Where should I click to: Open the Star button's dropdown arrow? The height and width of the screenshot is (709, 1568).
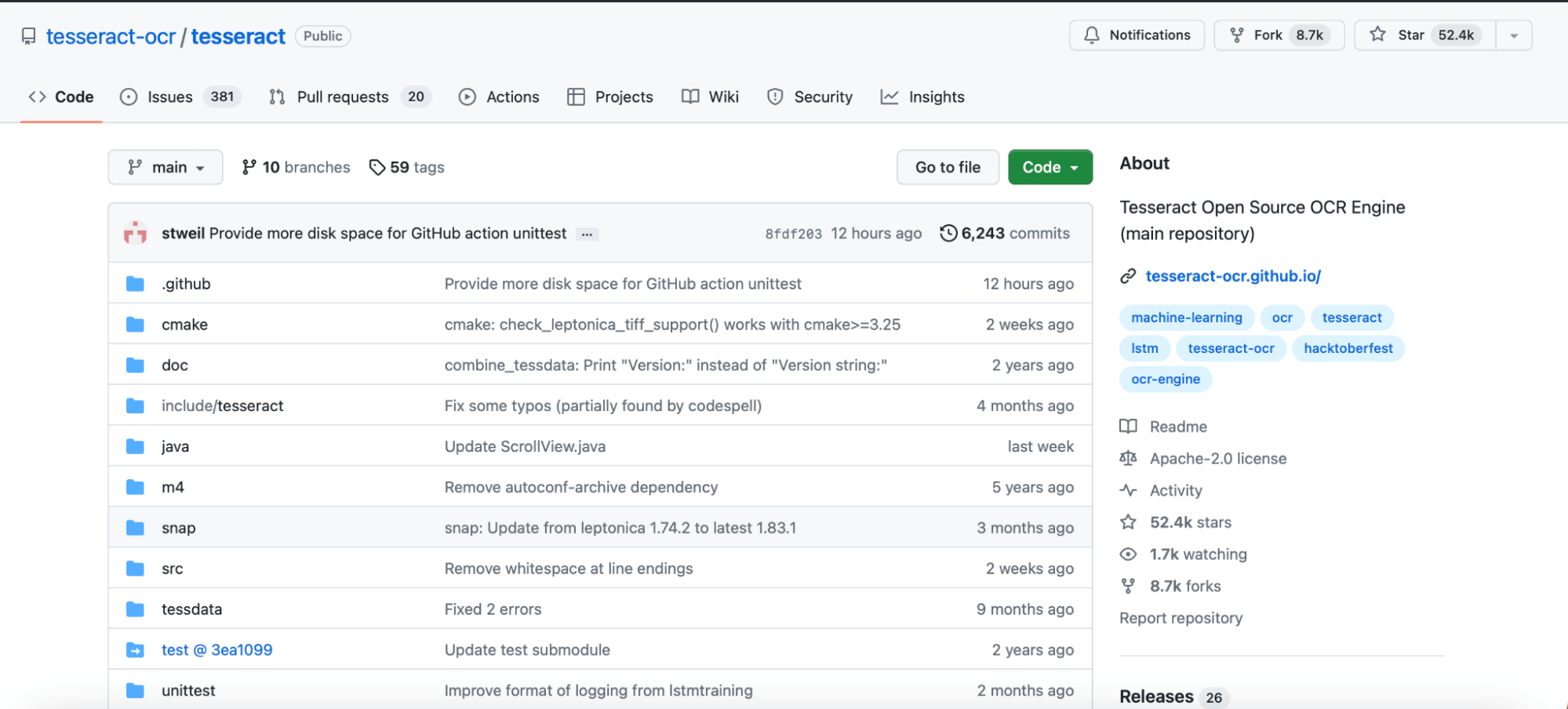pos(1514,35)
